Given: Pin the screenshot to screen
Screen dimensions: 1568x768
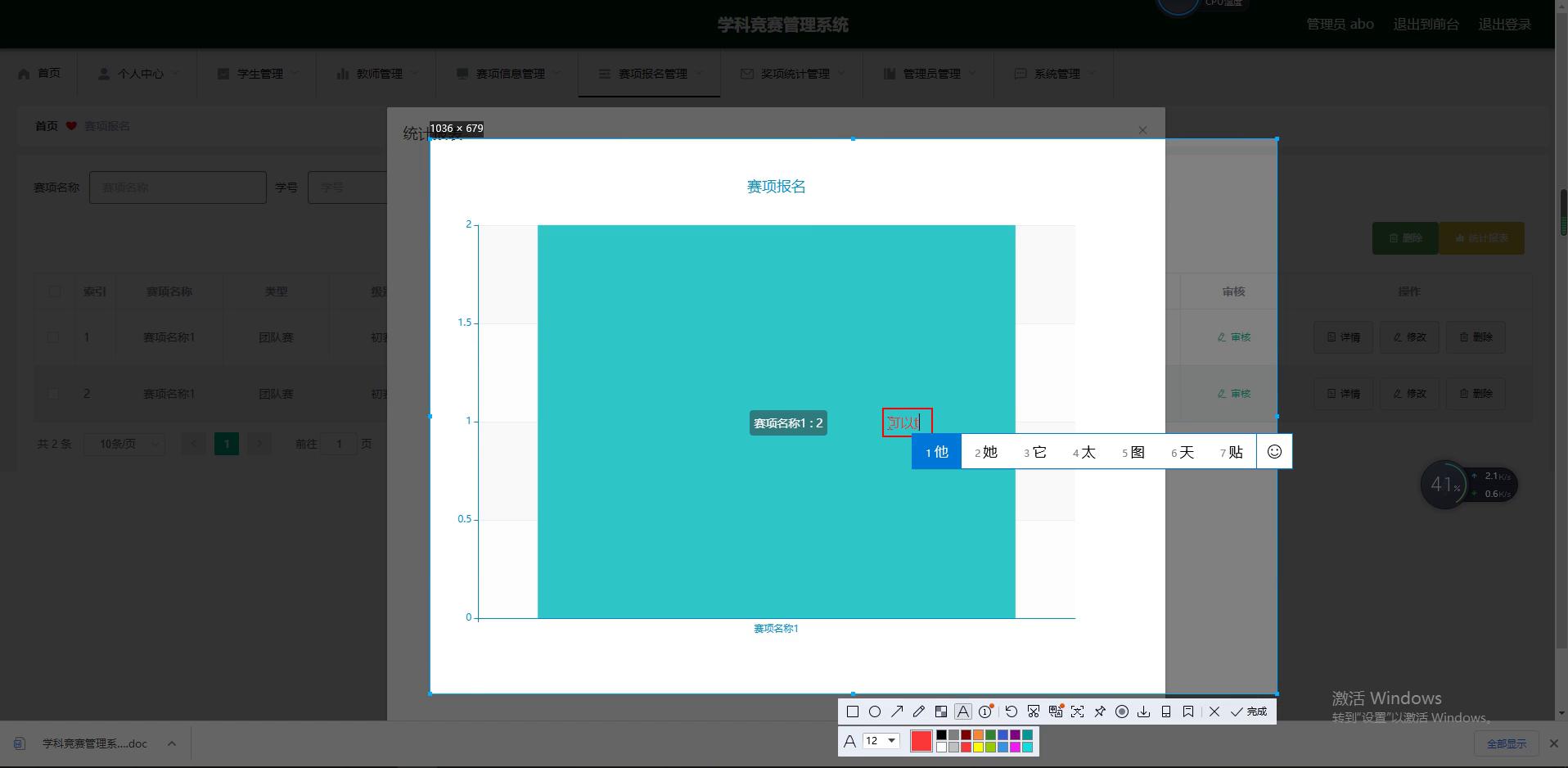Looking at the screenshot, I should click(1100, 712).
